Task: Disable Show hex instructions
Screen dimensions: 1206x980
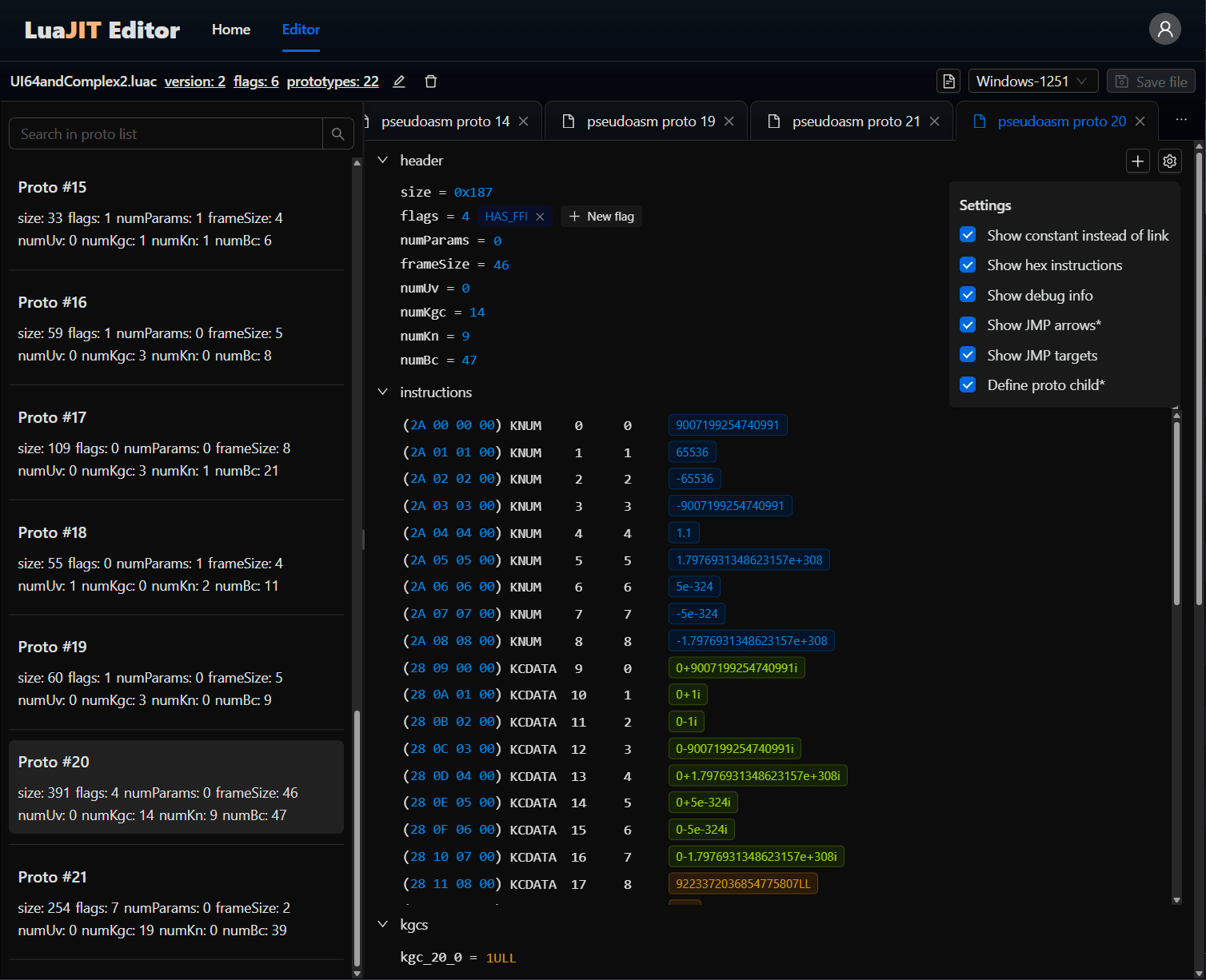Action: pyautogui.click(x=968, y=265)
